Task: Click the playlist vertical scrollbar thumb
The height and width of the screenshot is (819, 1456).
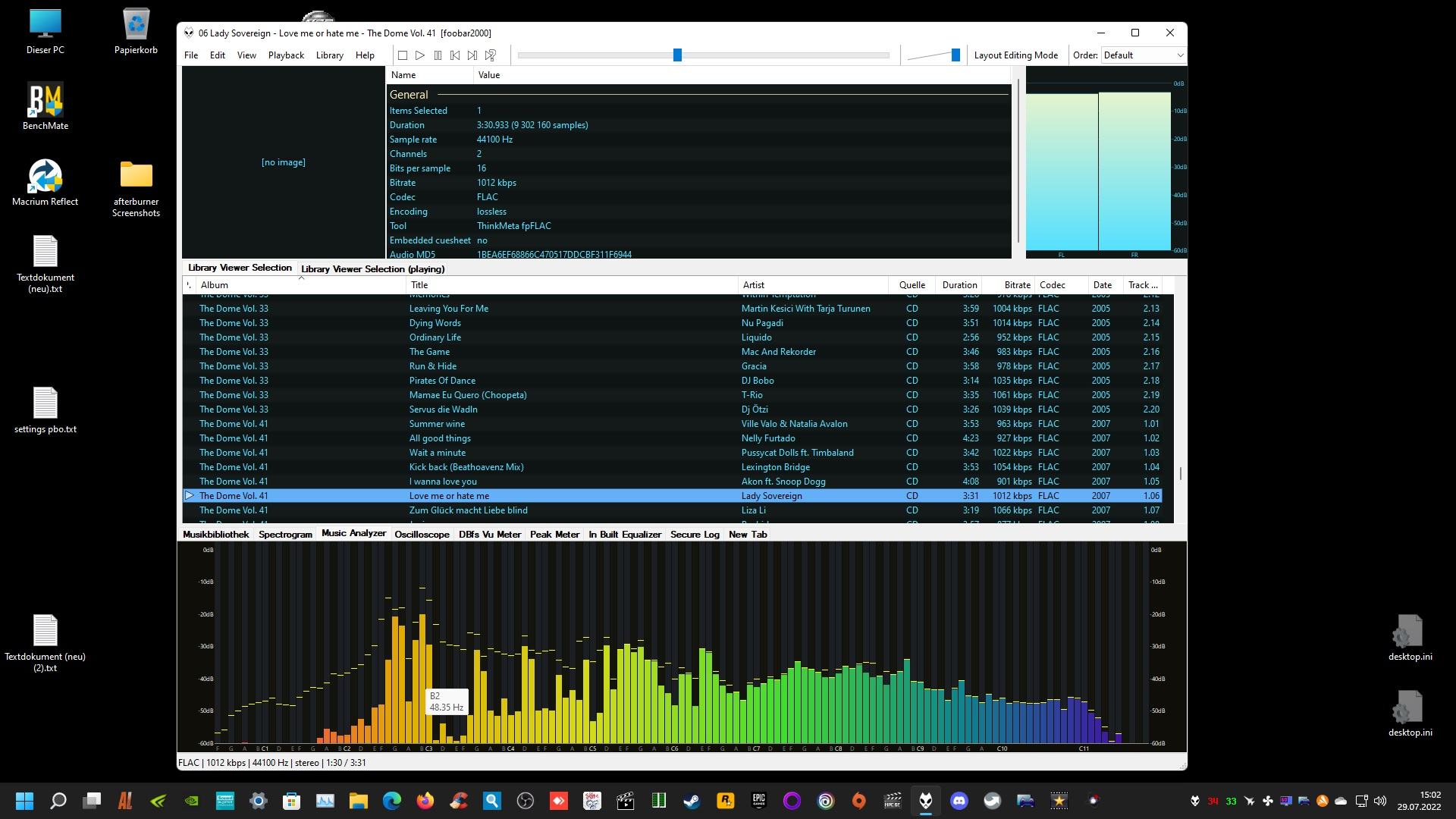Action: pos(1180,473)
